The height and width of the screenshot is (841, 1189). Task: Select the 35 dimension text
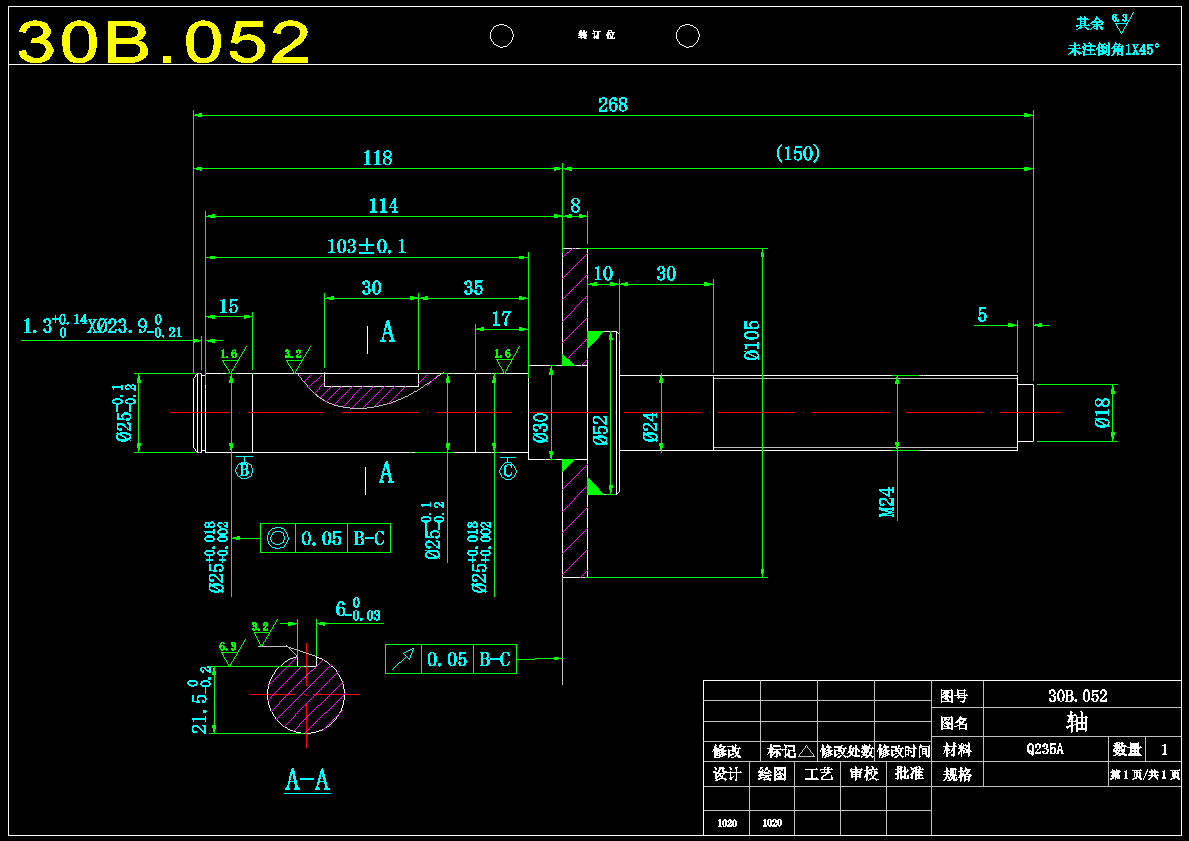tap(473, 287)
